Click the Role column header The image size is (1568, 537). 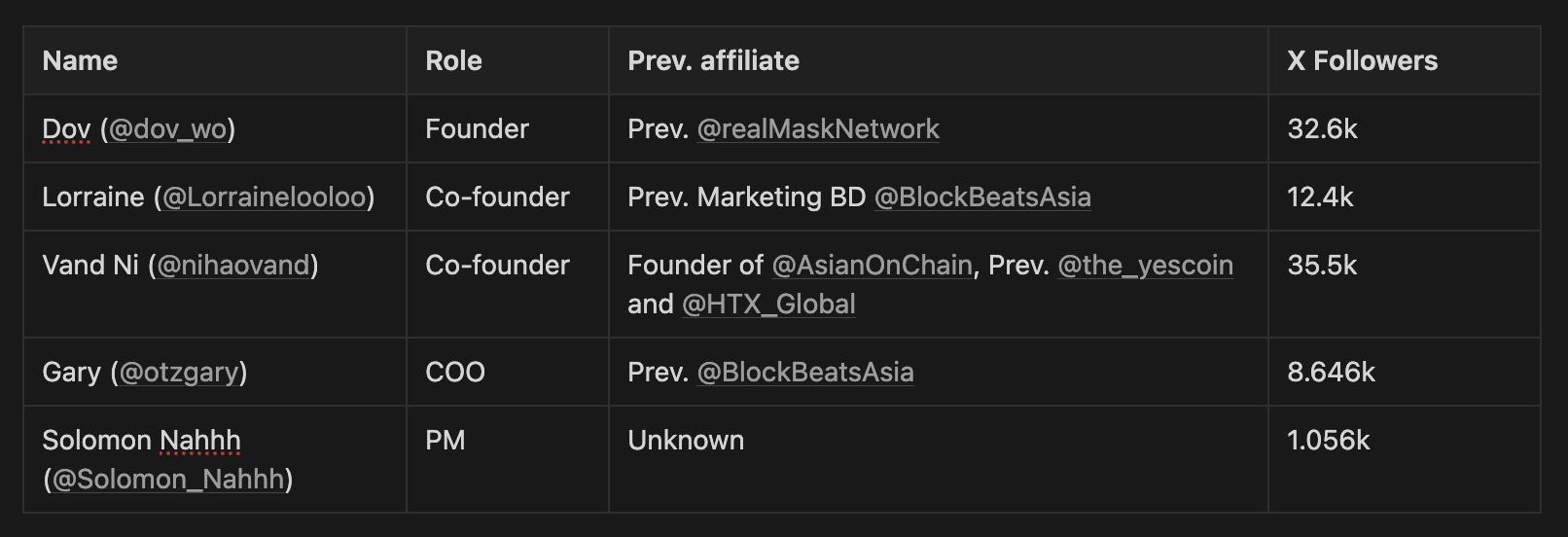click(453, 61)
